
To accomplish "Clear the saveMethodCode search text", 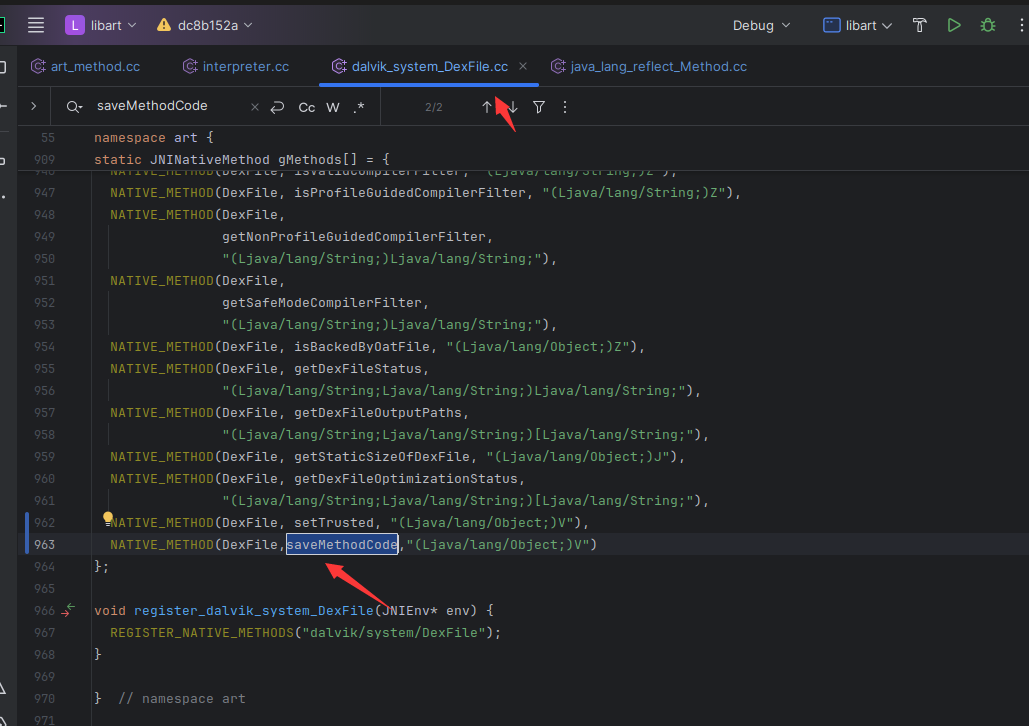I will [254, 107].
